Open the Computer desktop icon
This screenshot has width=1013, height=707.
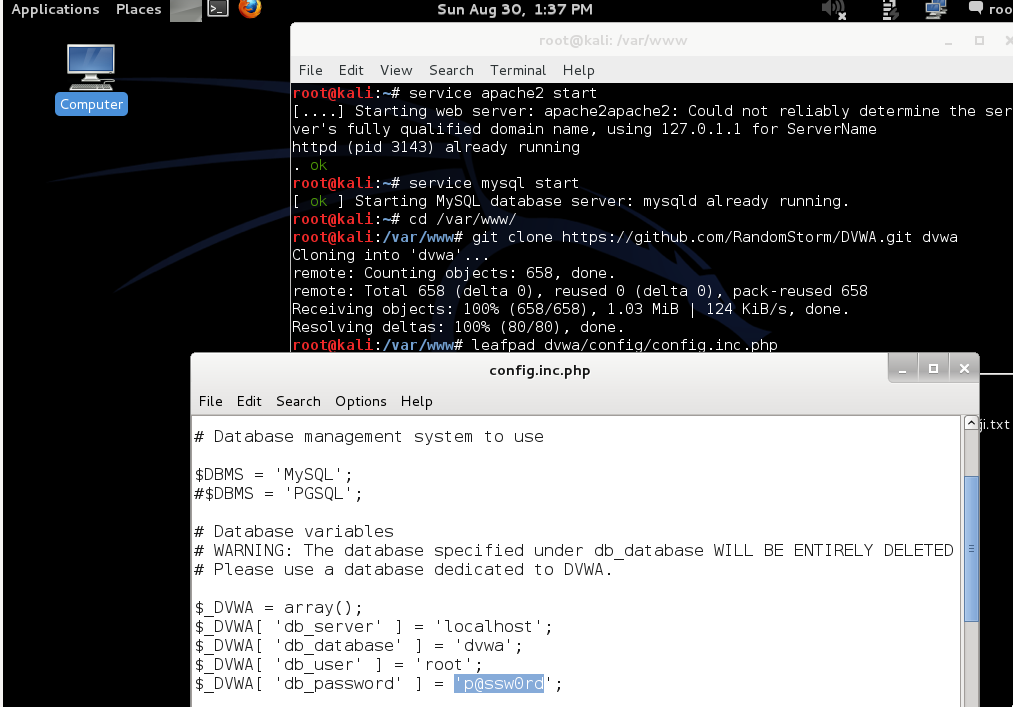91,78
